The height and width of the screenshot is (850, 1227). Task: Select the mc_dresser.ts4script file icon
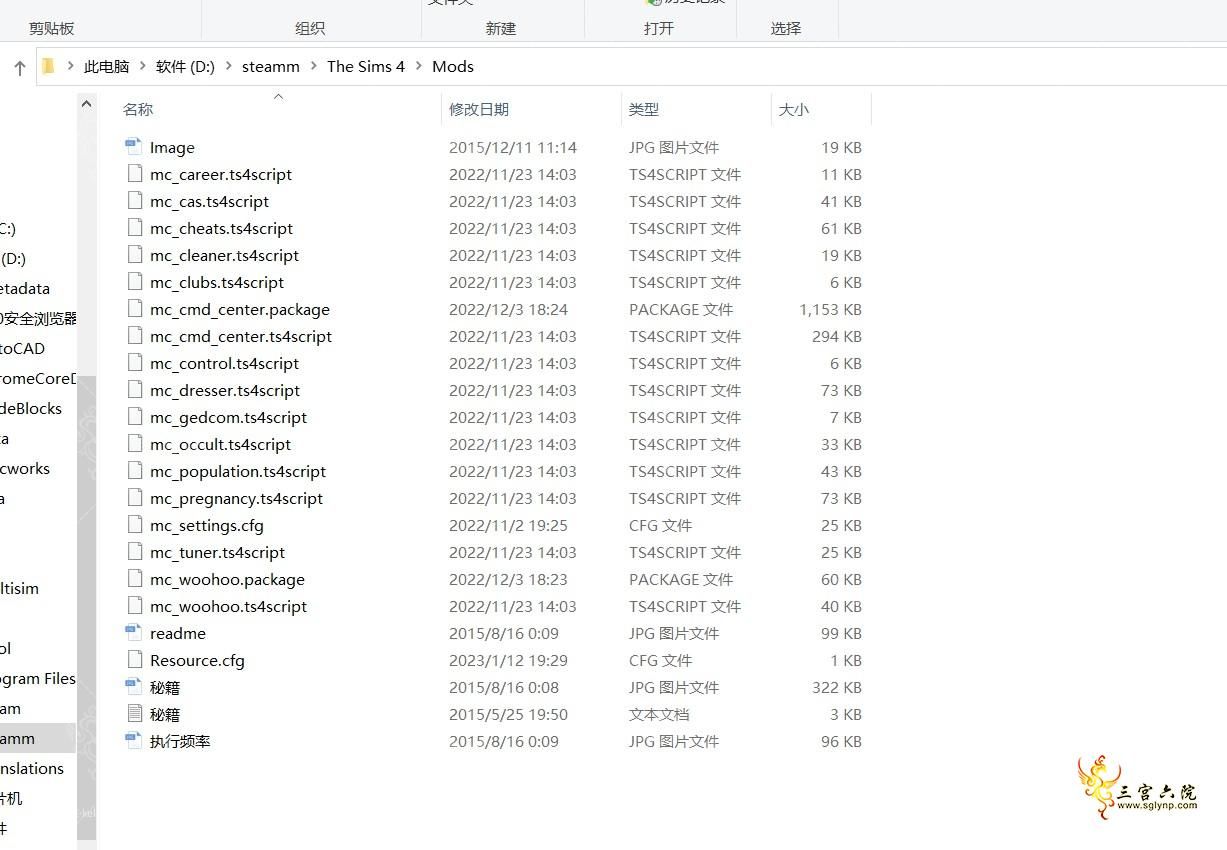(x=134, y=390)
